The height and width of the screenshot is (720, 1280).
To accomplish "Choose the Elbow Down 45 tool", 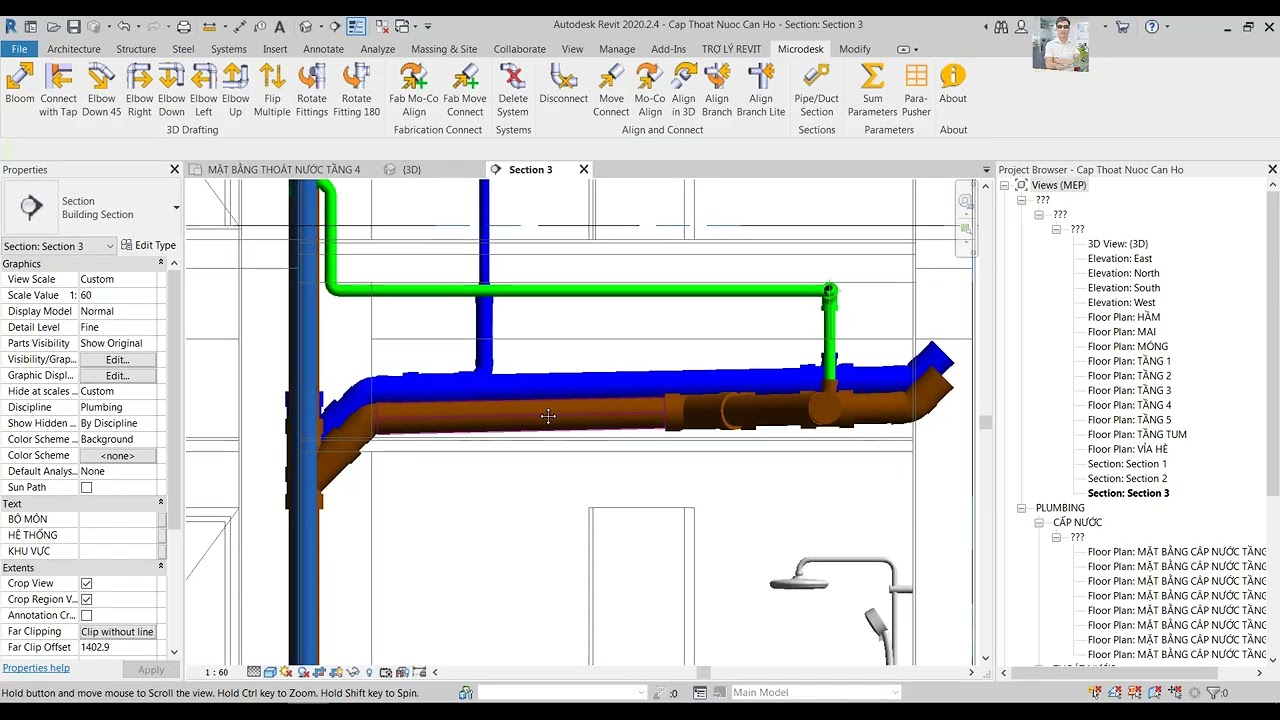I will (x=101, y=90).
